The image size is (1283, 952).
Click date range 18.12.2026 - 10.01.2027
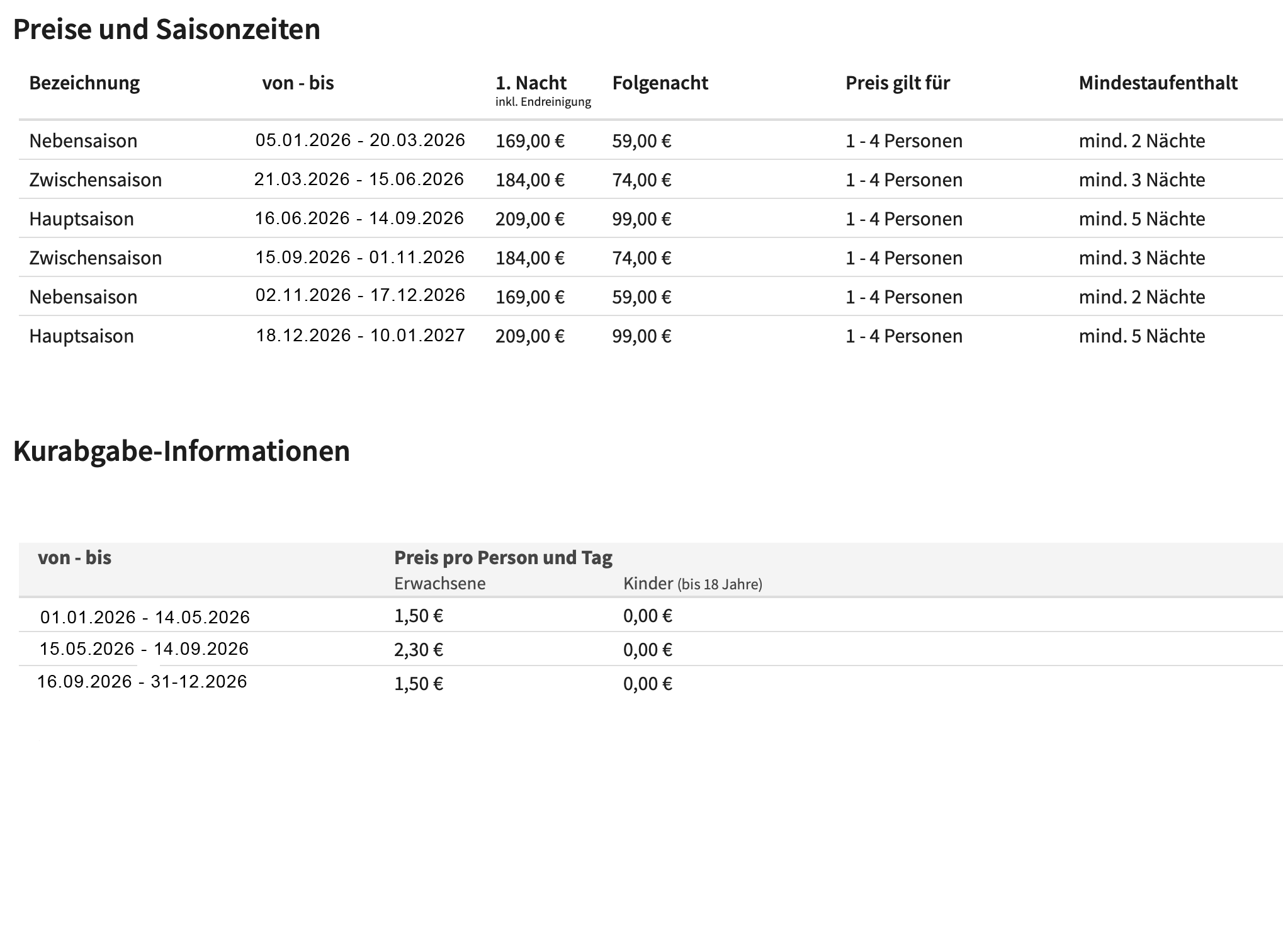pyautogui.click(x=360, y=336)
